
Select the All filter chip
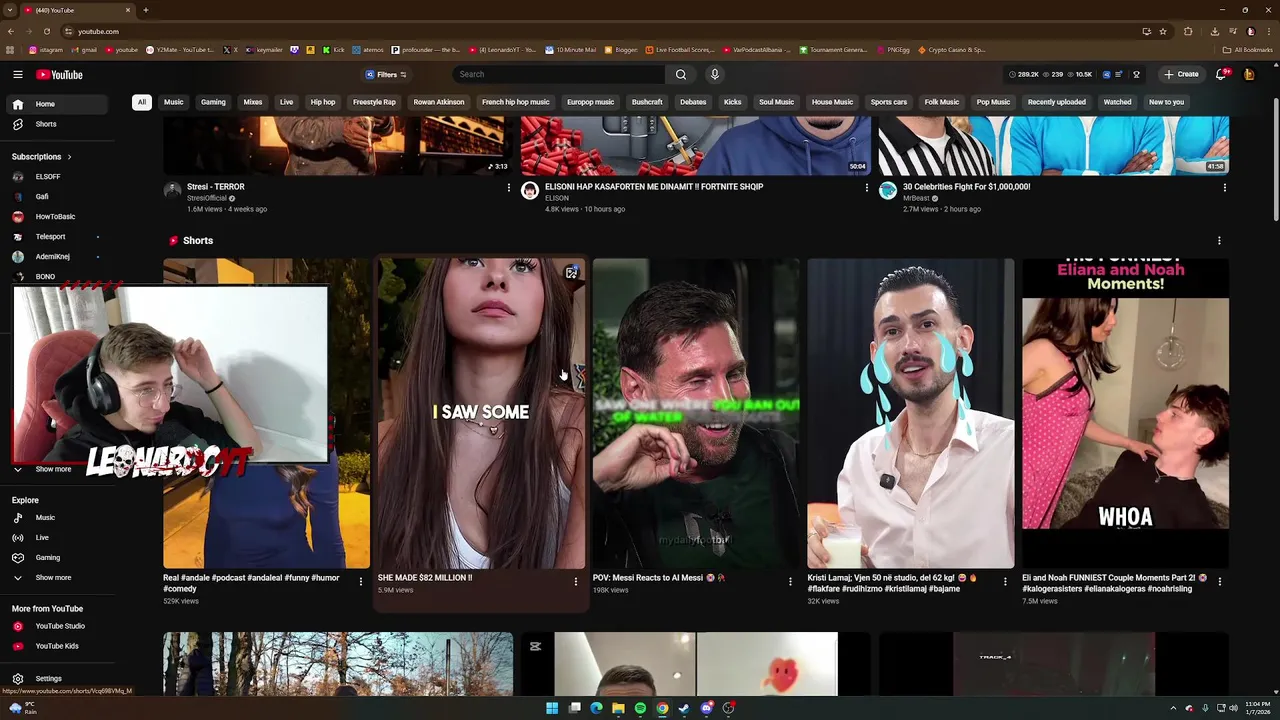142,102
